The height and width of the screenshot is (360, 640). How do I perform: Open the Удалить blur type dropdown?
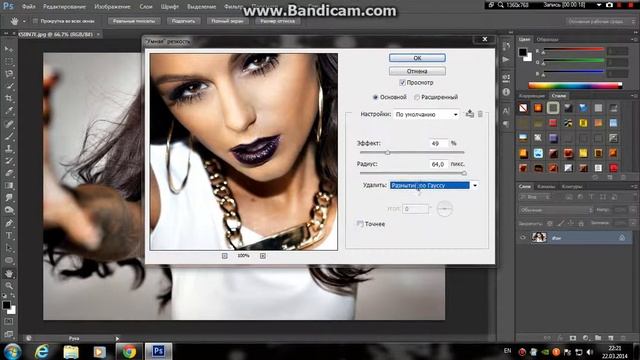tap(434, 185)
